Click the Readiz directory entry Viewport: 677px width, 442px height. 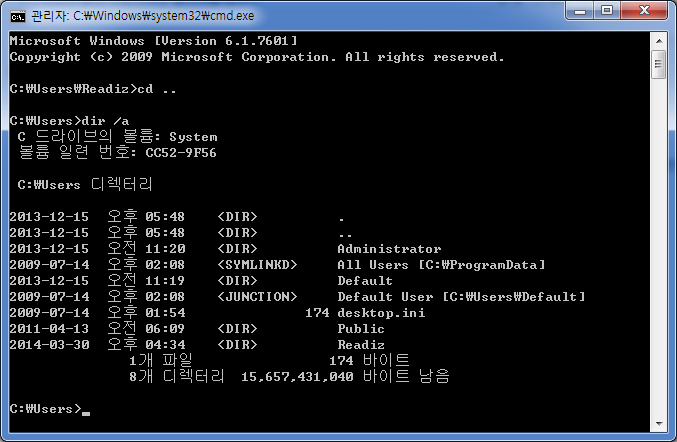pyautogui.click(x=361, y=344)
